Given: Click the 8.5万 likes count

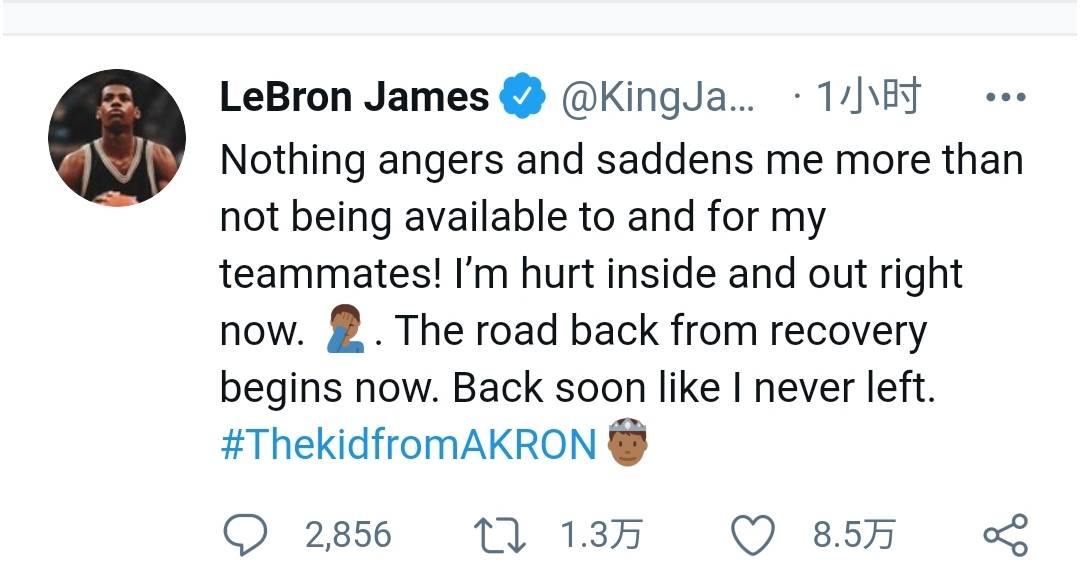Looking at the screenshot, I should (x=853, y=535).
